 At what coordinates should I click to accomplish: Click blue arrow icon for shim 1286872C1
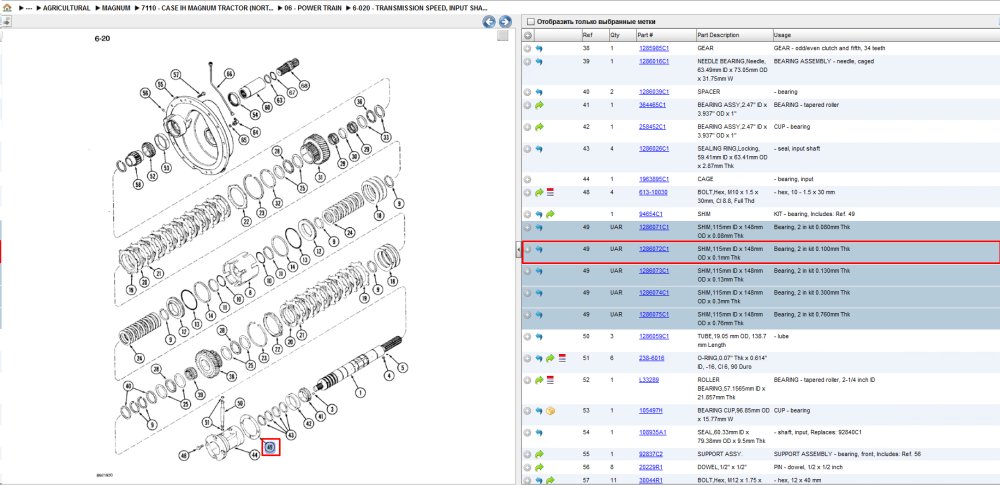tap(539, 249)
